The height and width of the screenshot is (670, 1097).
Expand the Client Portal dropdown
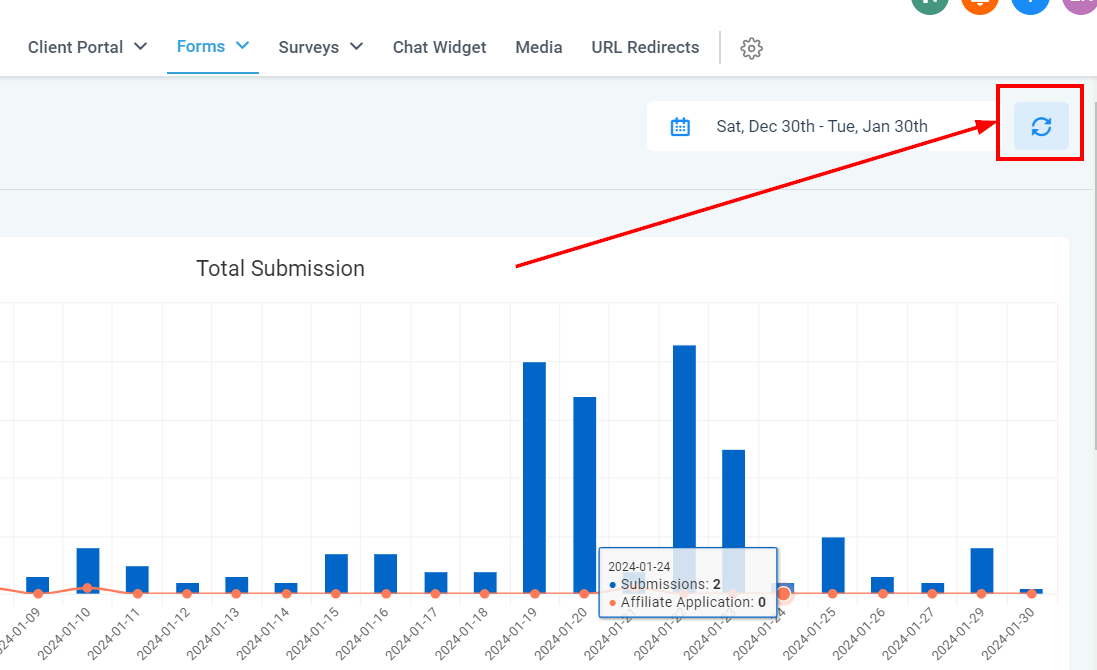(88, 47)
